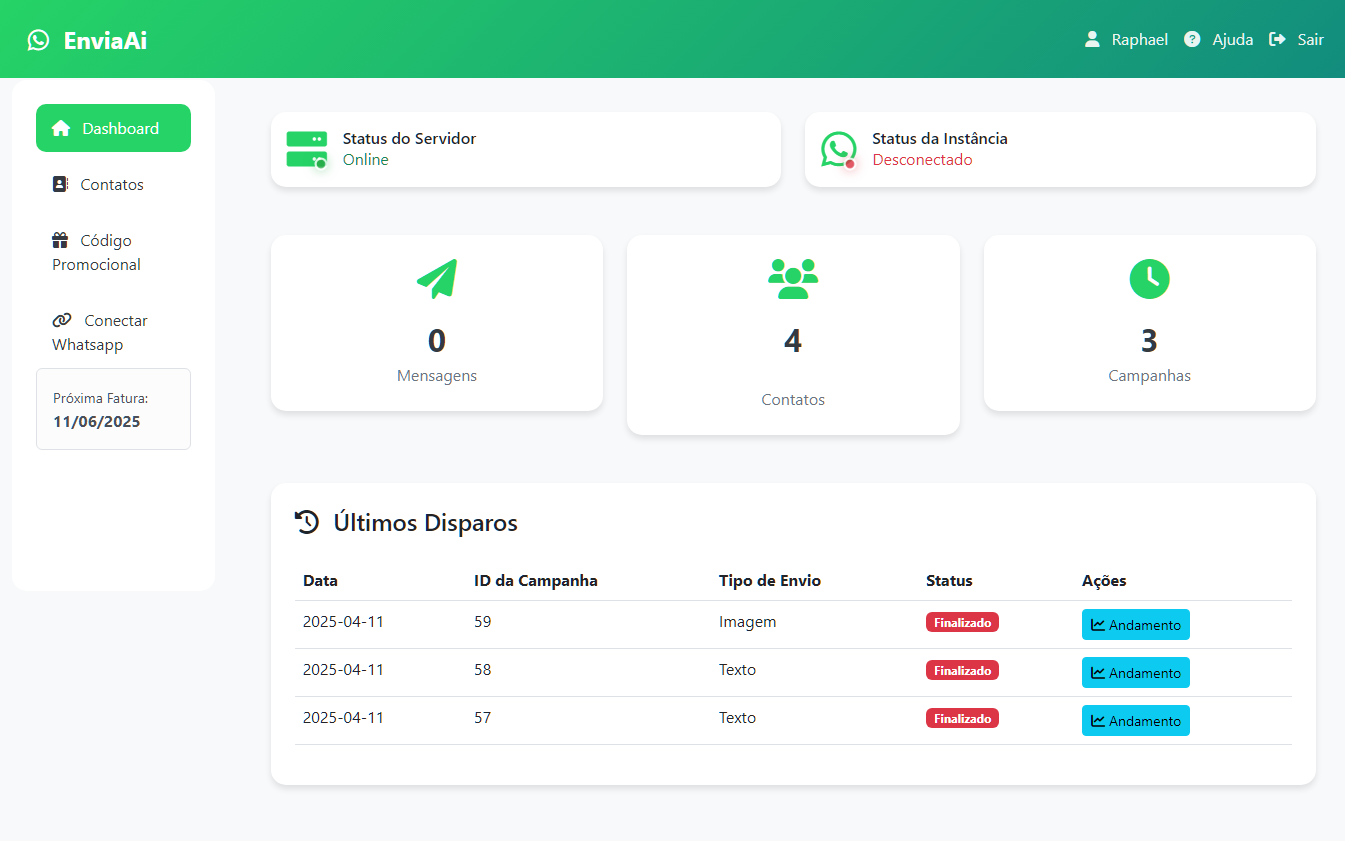The height and width of the screenshot is (841, 1345).
Task: Click the Próxima Fatura date box
Action: click(113, 409)
